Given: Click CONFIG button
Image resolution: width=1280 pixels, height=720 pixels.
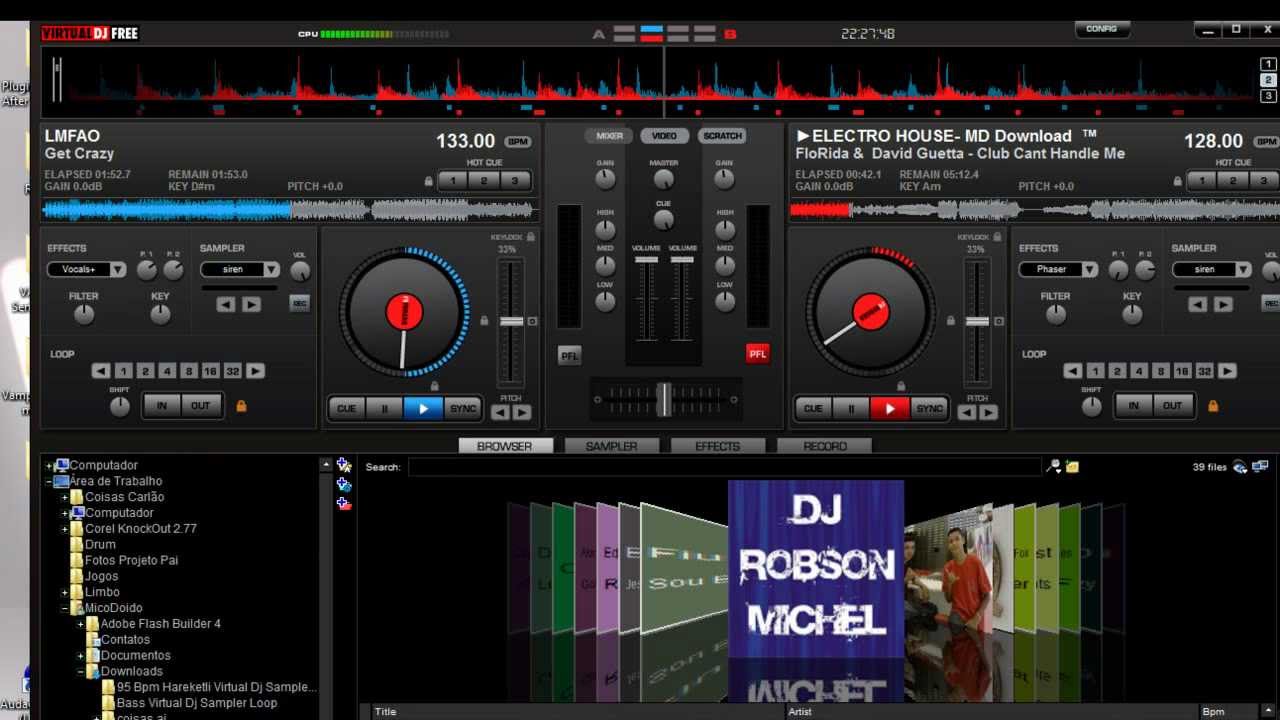Looking at the screenshot, I should coord(1102,29).
